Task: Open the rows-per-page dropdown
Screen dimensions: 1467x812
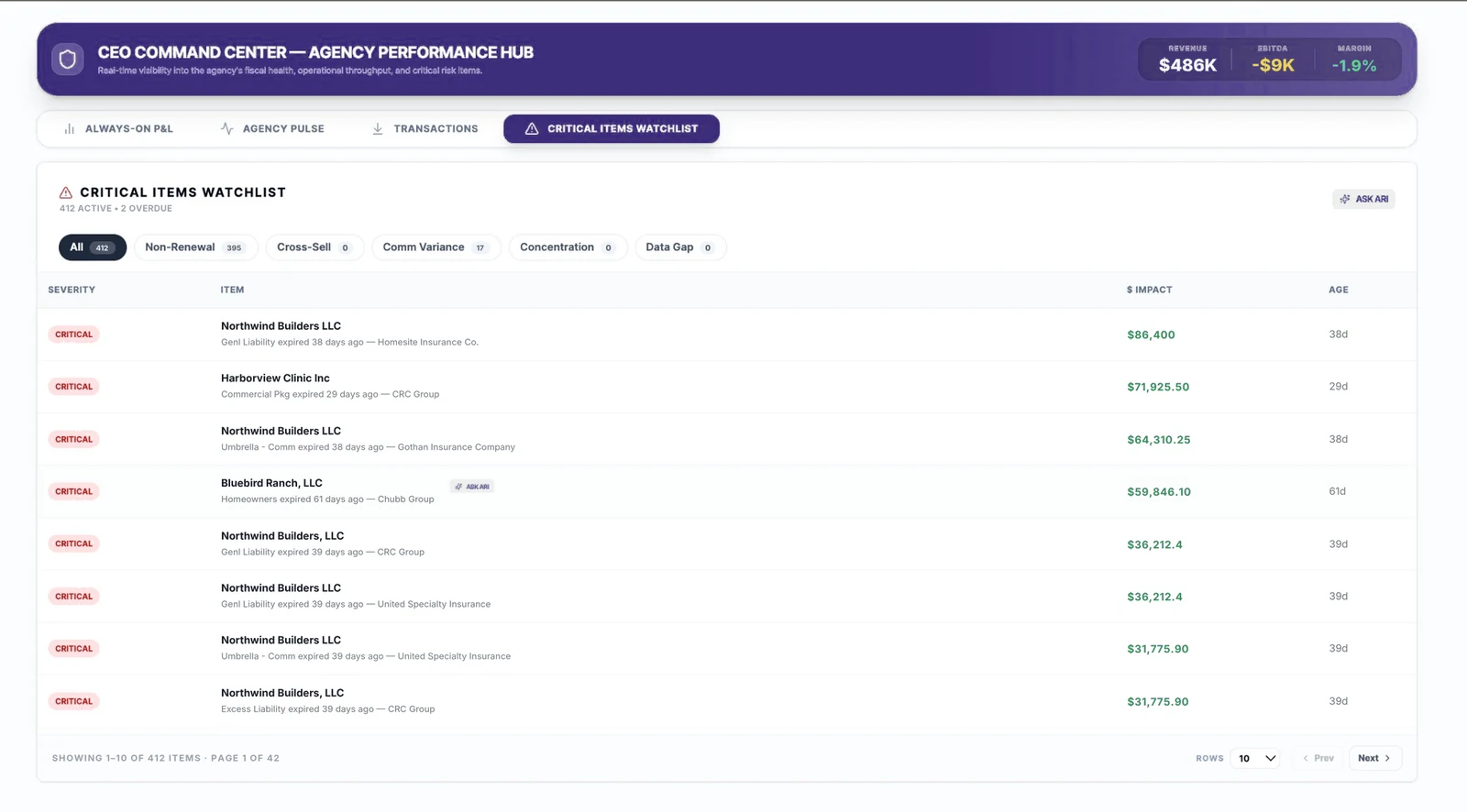Action: pyautogui.click(x=1257, y=759)
